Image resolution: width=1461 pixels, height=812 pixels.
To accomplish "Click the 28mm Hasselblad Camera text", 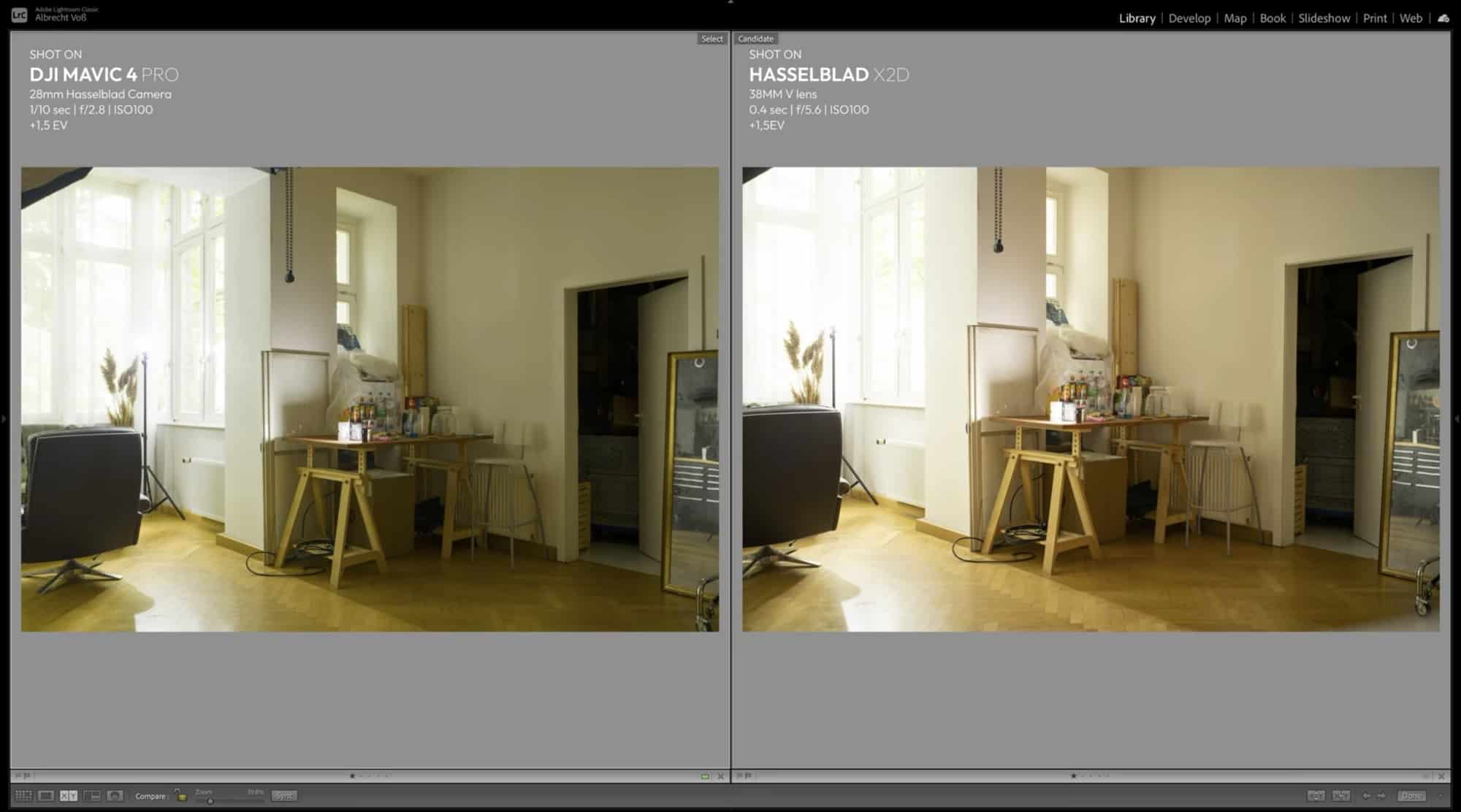I will point(100,94).
